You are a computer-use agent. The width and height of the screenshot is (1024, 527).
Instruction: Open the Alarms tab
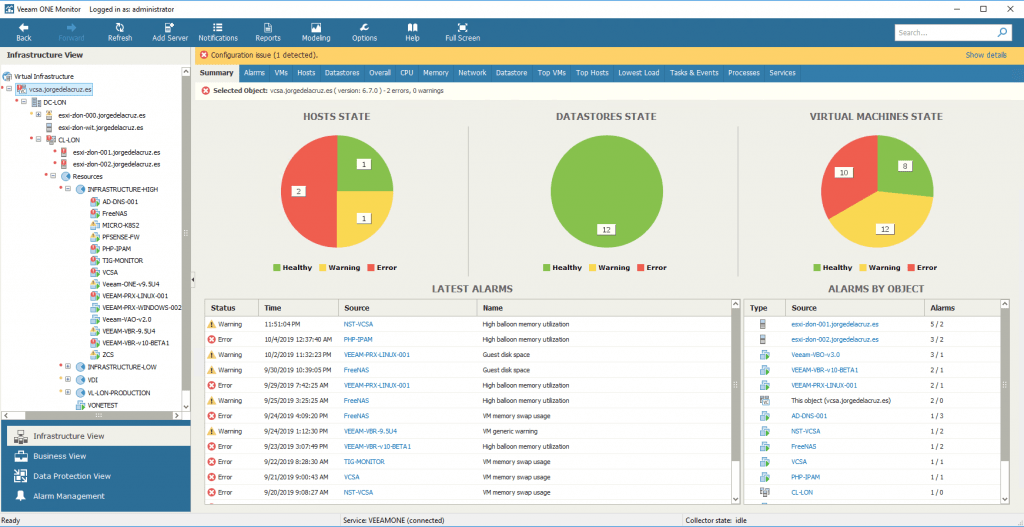(x=254, y=73)
